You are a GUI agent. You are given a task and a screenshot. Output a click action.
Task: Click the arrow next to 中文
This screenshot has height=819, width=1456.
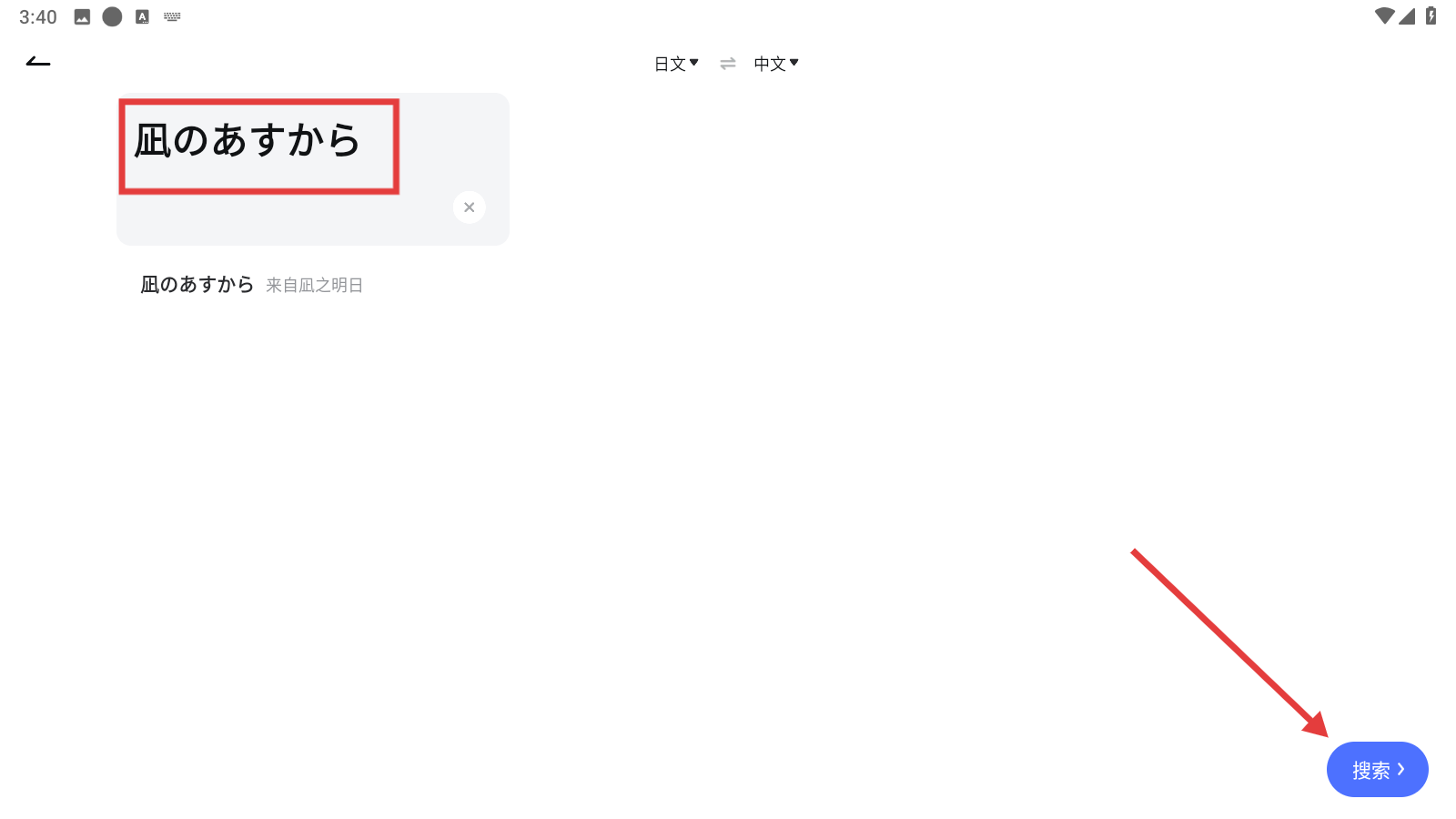point(794,62)
